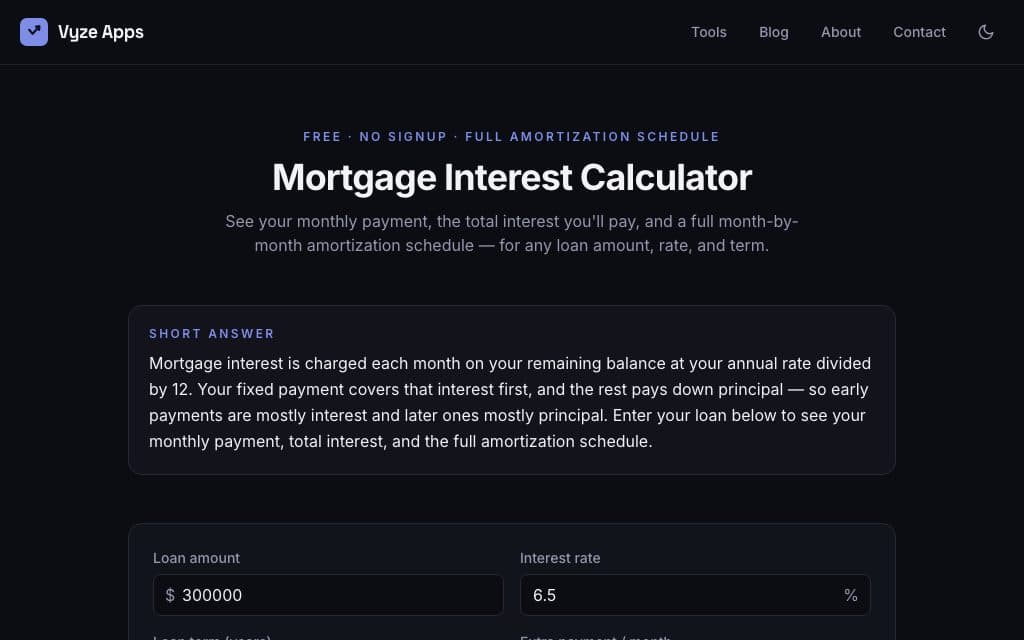1024x640 pixels.
Task: Click the subtitle about monthly payment
Action: coord(512,233)
